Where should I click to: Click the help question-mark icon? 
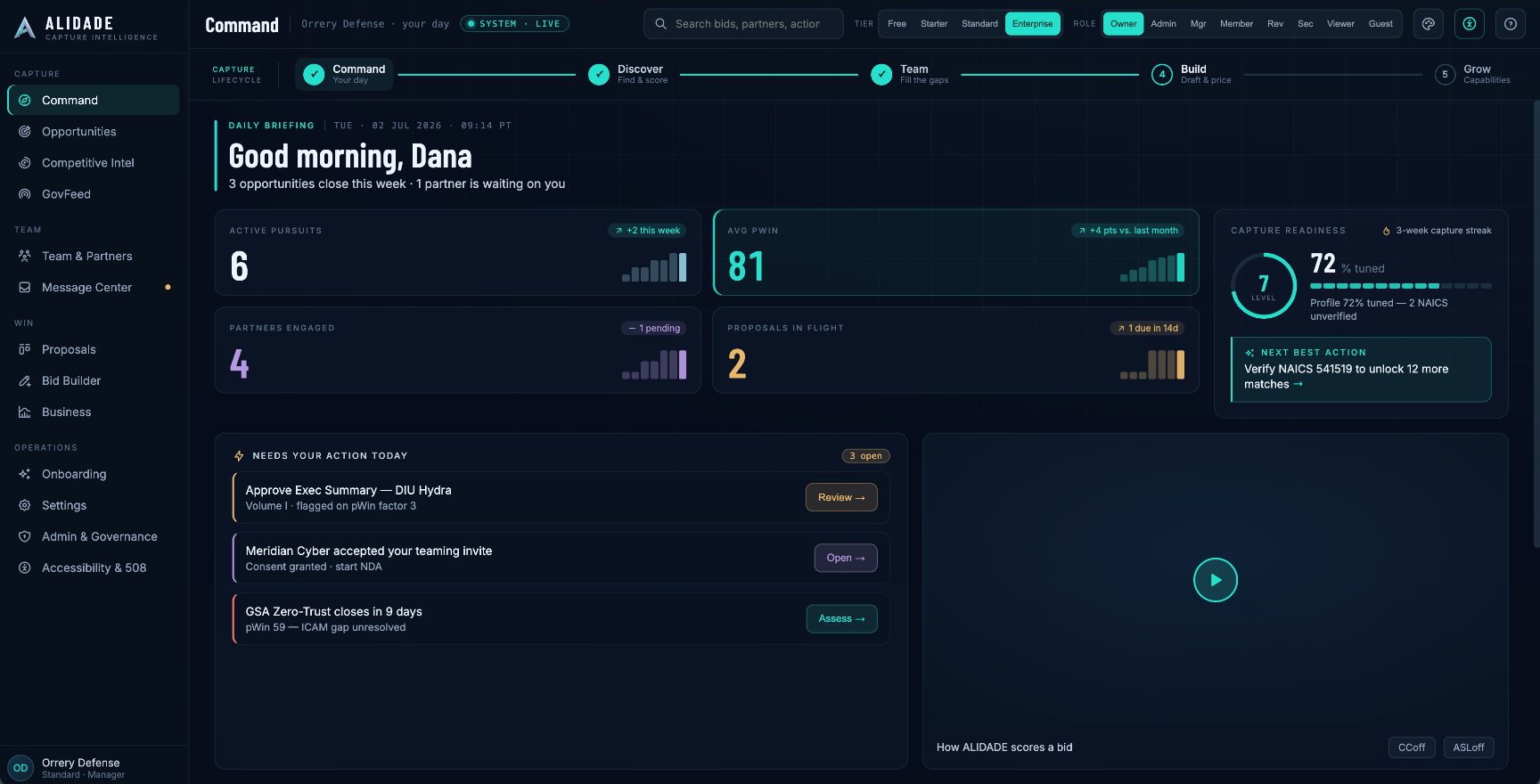(x=1511, y=24)
